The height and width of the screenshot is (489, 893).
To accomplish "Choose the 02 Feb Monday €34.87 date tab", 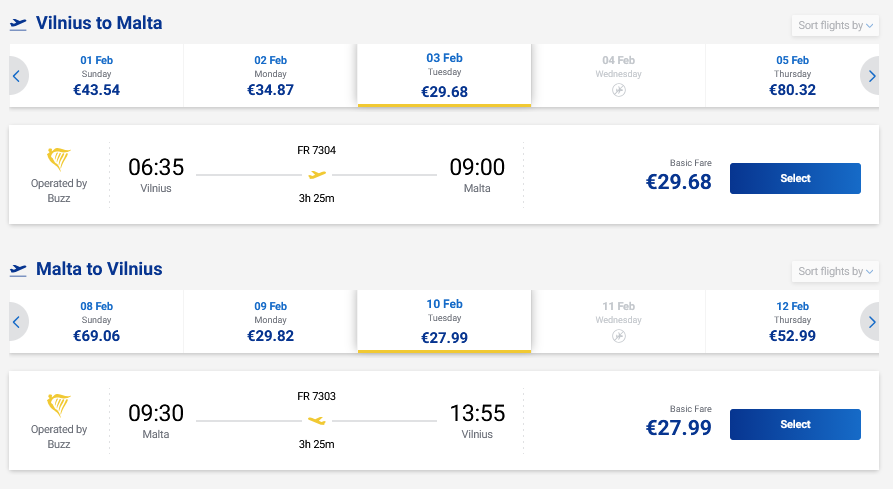I will pyautogui.click(x=270, y=75).
